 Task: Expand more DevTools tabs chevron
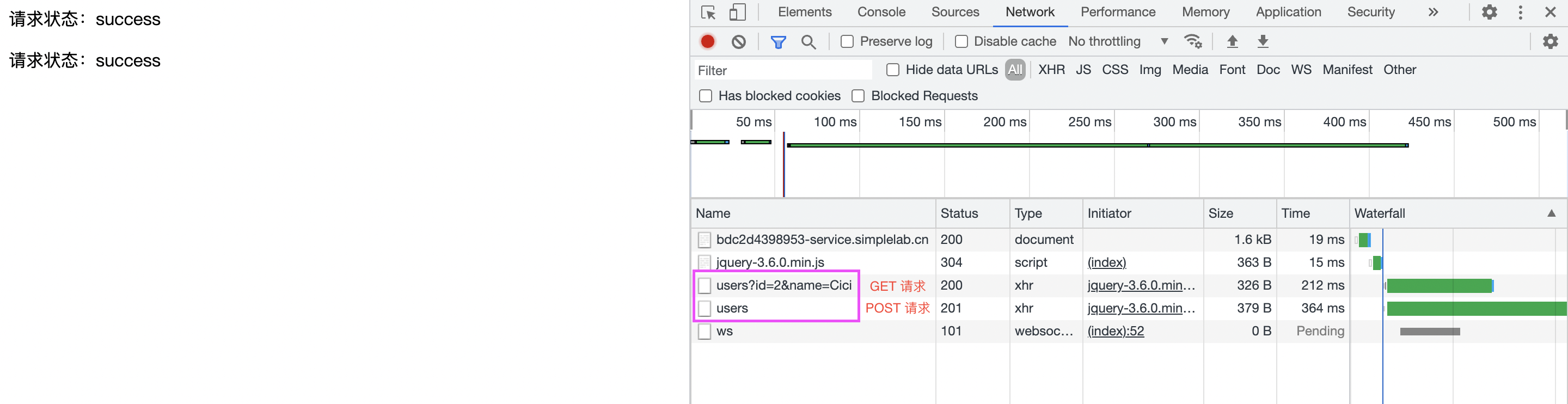click(x=1433, y=12)
